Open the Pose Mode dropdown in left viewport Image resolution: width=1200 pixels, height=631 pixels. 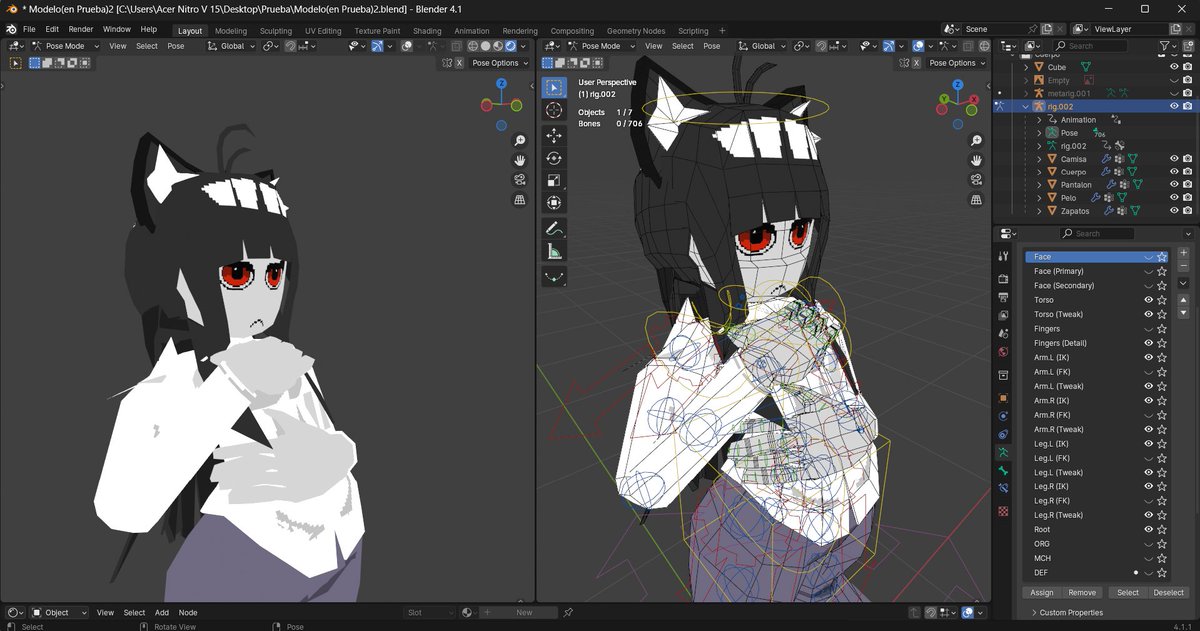pos(66,46)
